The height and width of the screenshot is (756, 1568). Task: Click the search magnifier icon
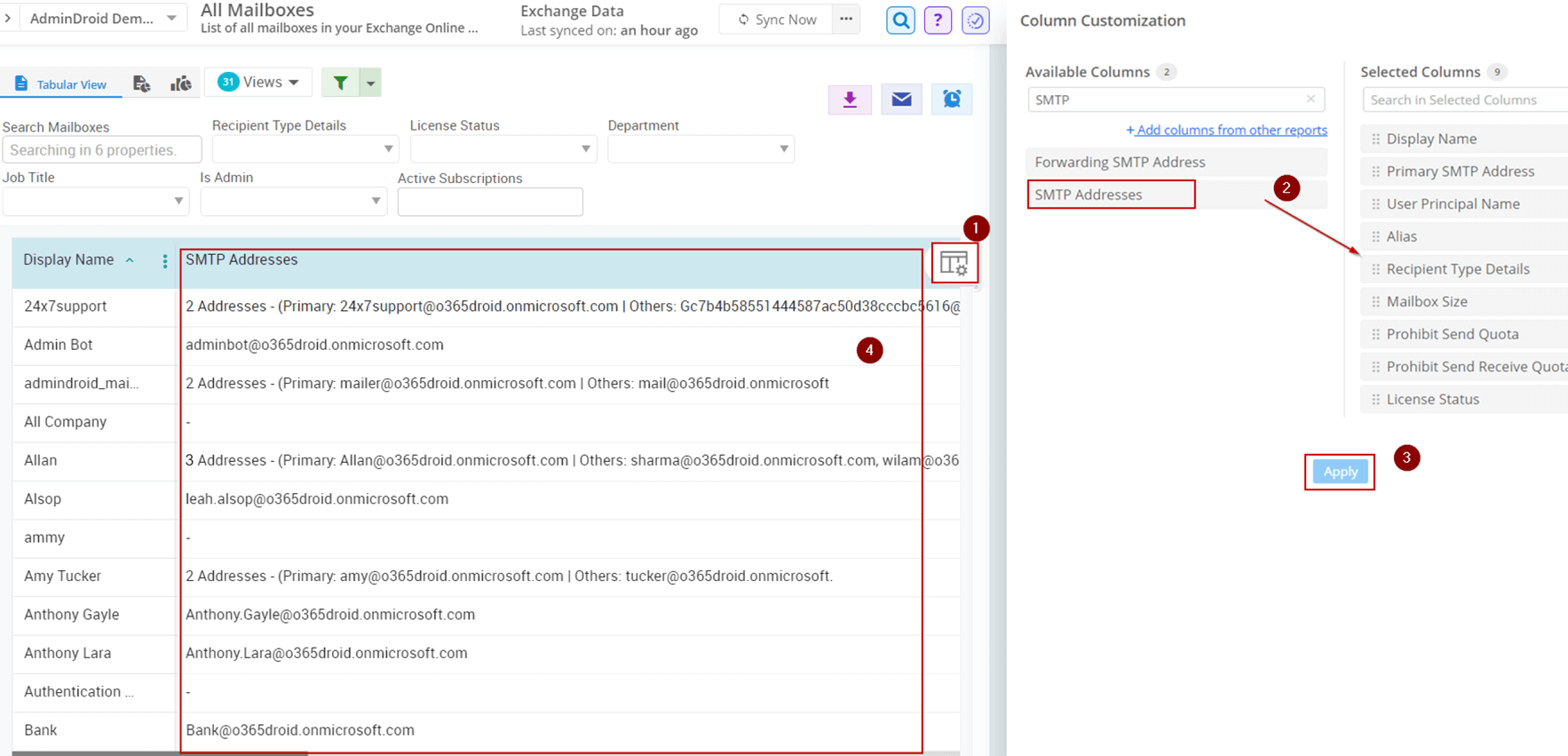(x=900, y=20)
